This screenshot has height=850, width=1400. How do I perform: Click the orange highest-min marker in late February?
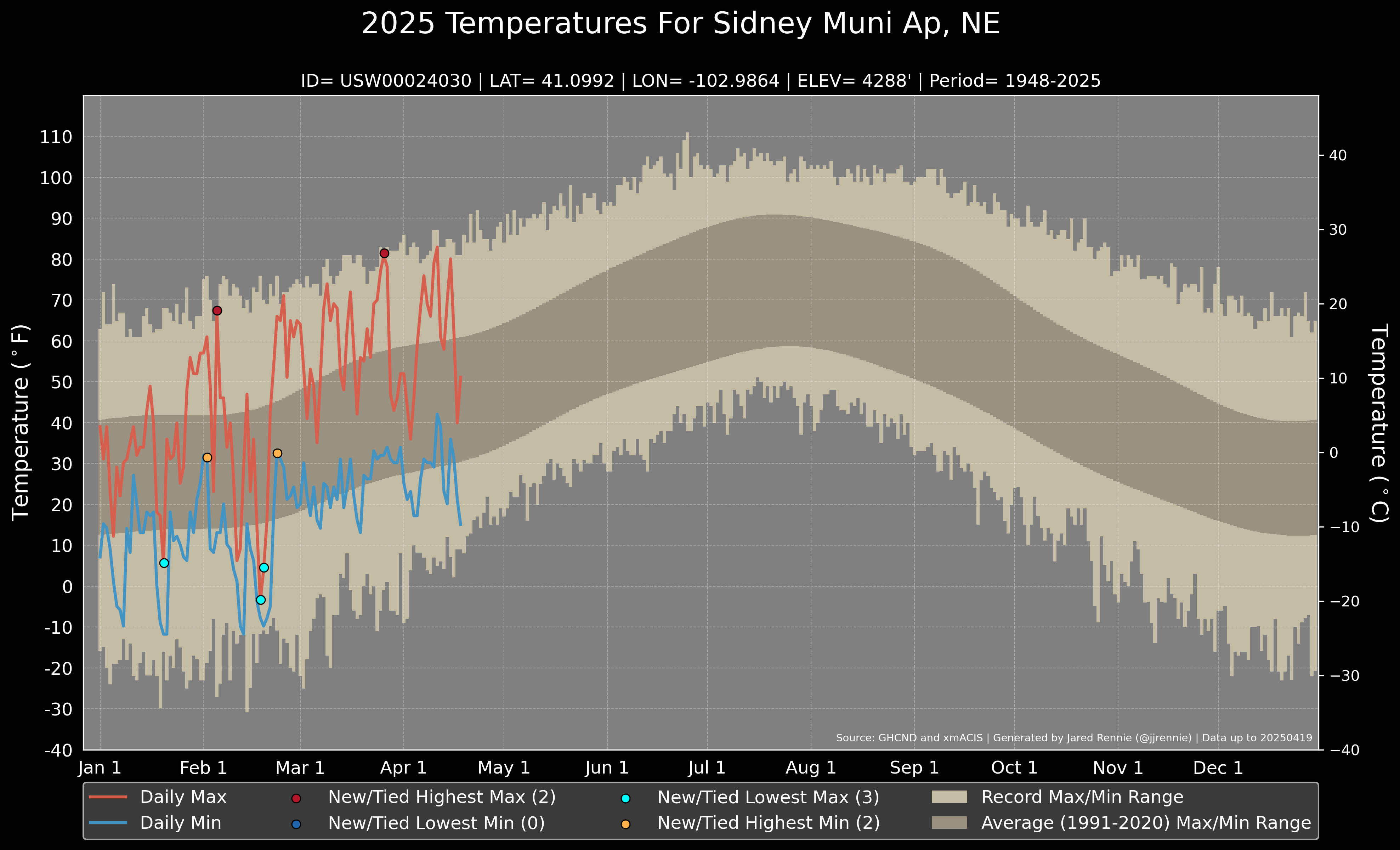tap(277, 453)
